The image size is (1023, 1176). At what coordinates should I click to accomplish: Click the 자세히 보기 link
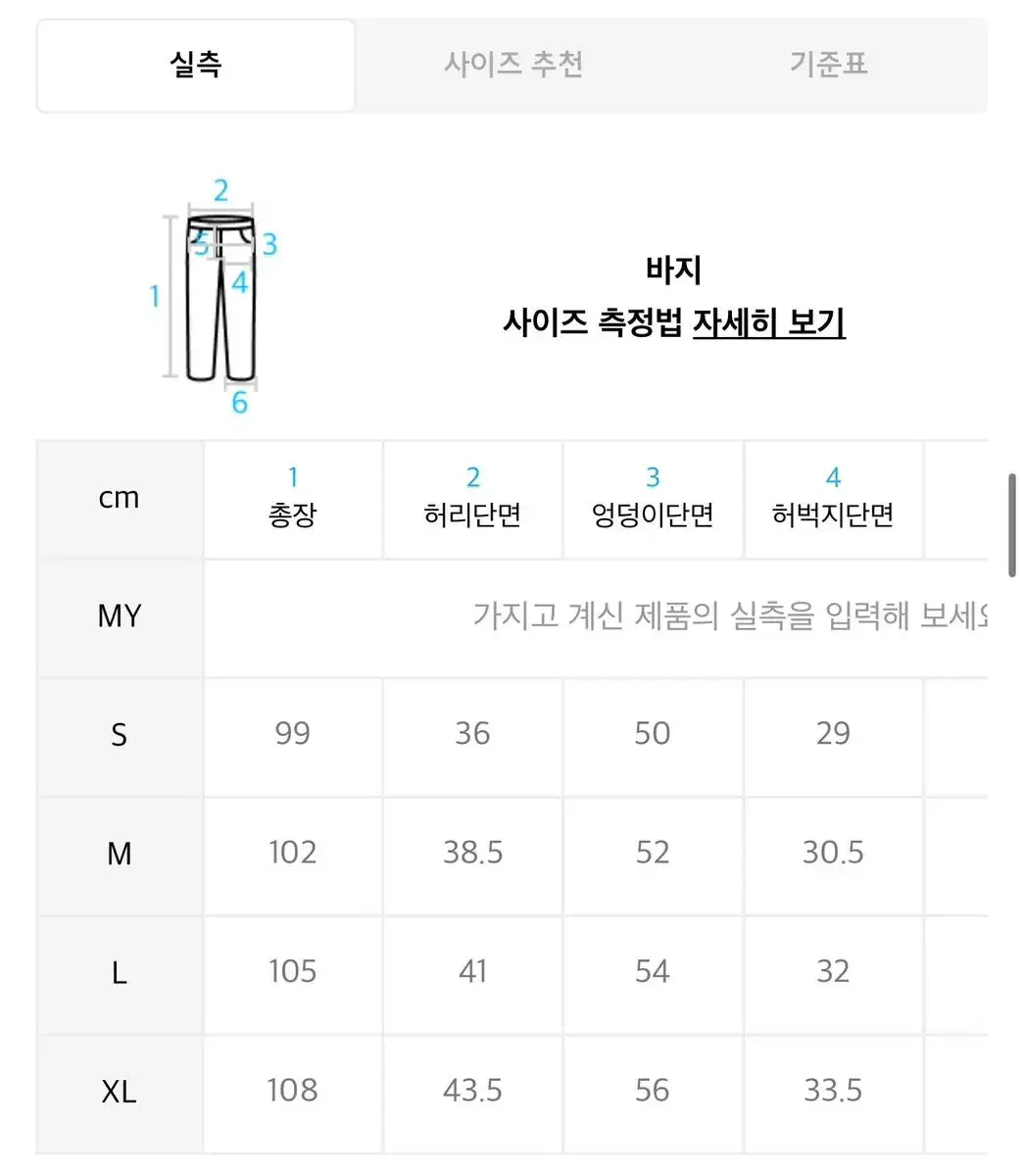(768, 322)
